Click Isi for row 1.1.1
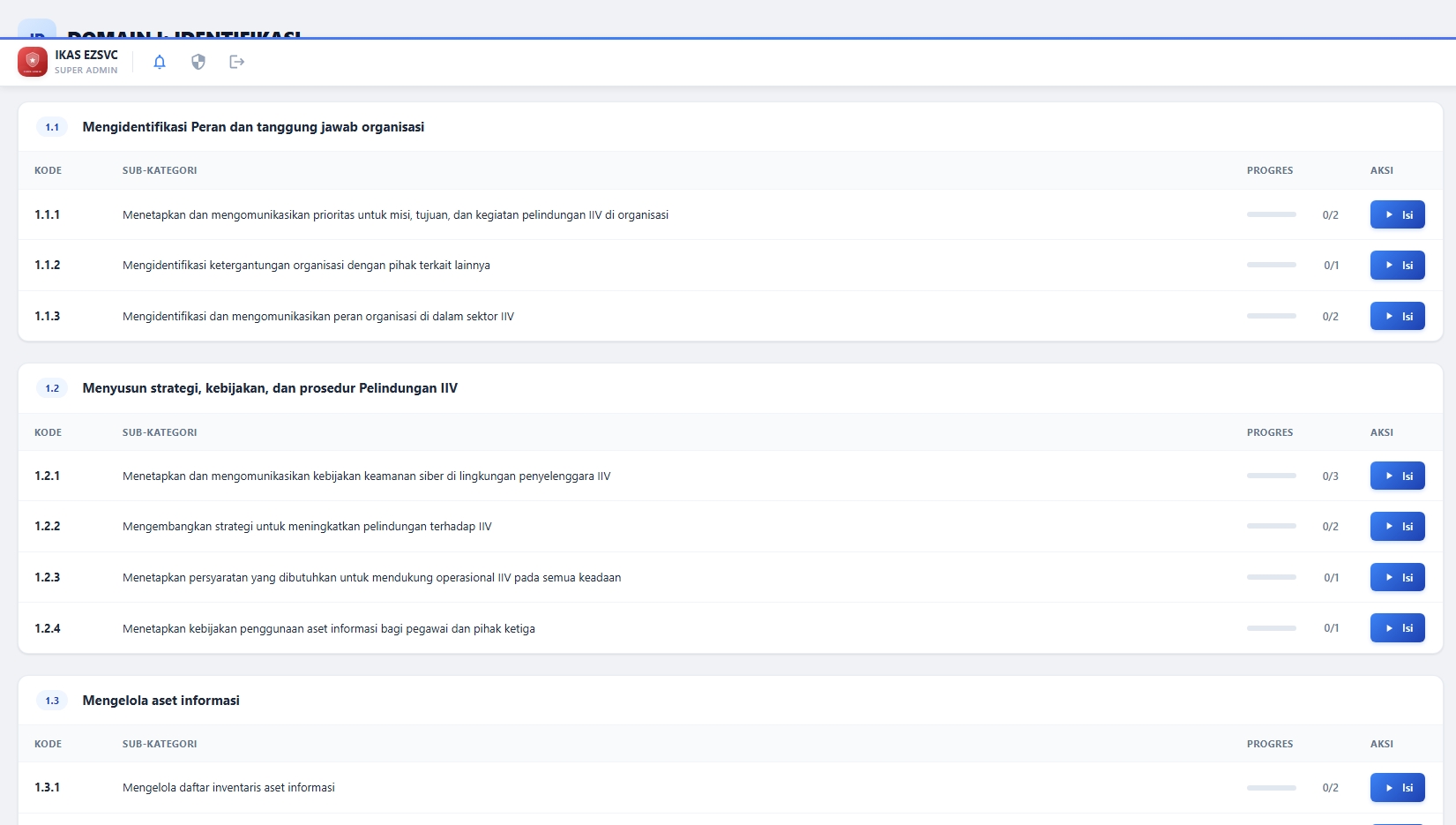The image size is (1456, 825). [1397, 214]
